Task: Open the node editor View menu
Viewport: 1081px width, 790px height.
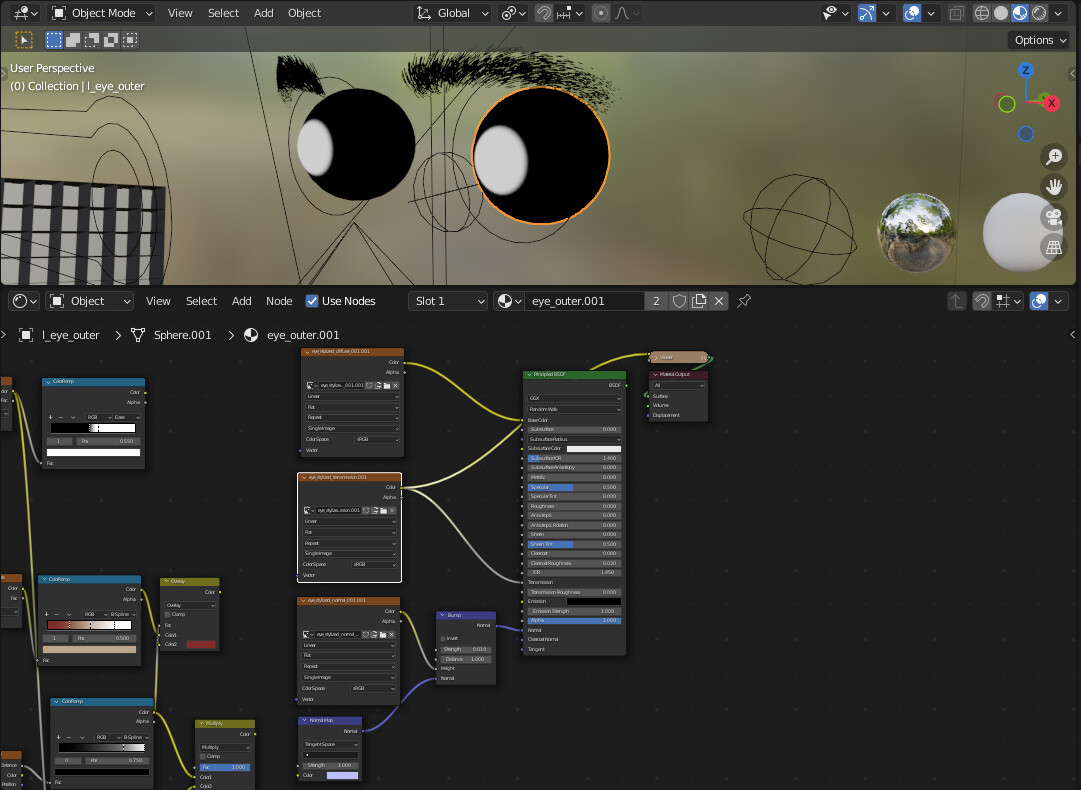Action: [x=158, y=301]
